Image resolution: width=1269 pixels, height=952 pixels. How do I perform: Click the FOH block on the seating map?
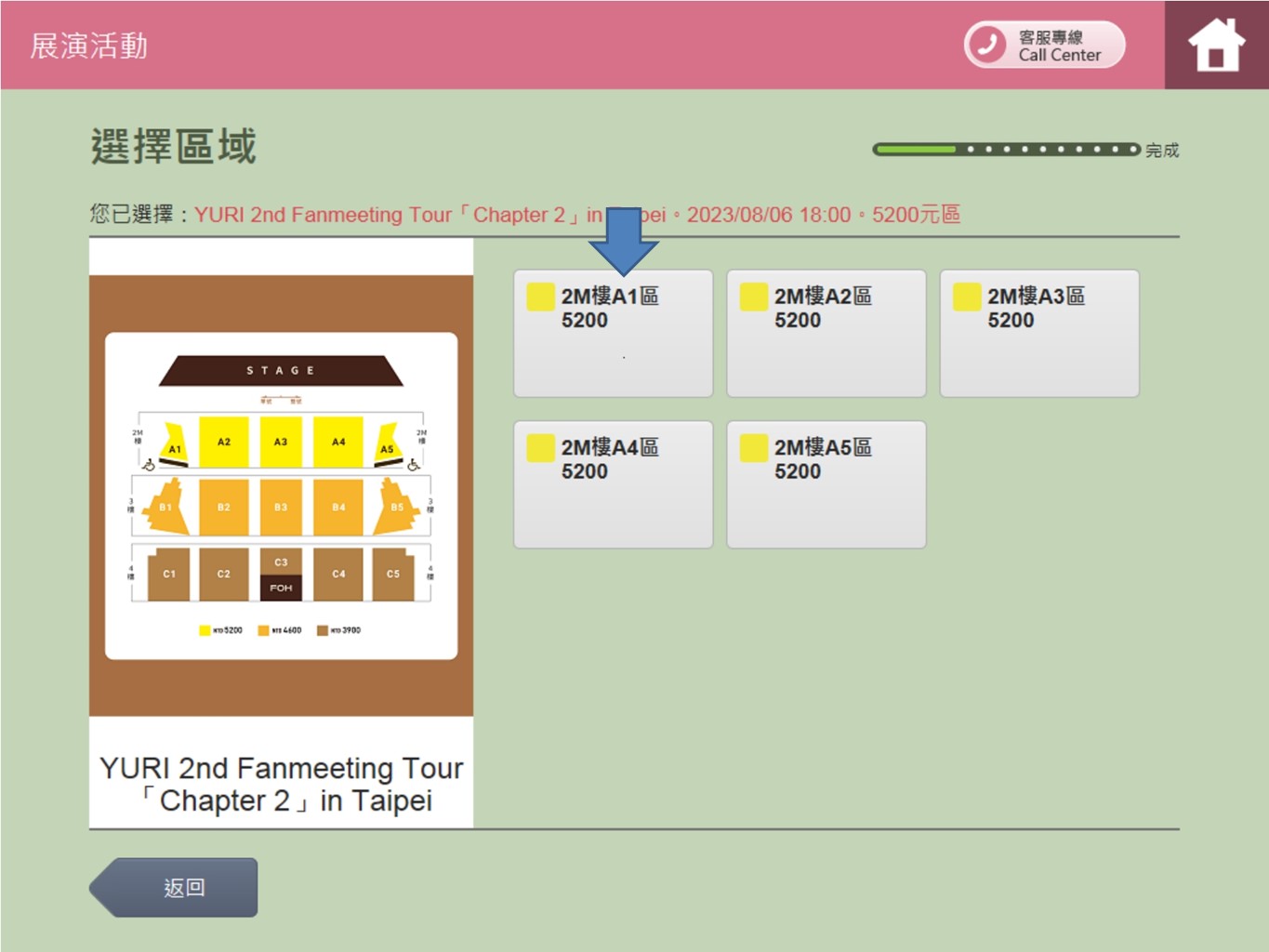click(x=281, y=588)
